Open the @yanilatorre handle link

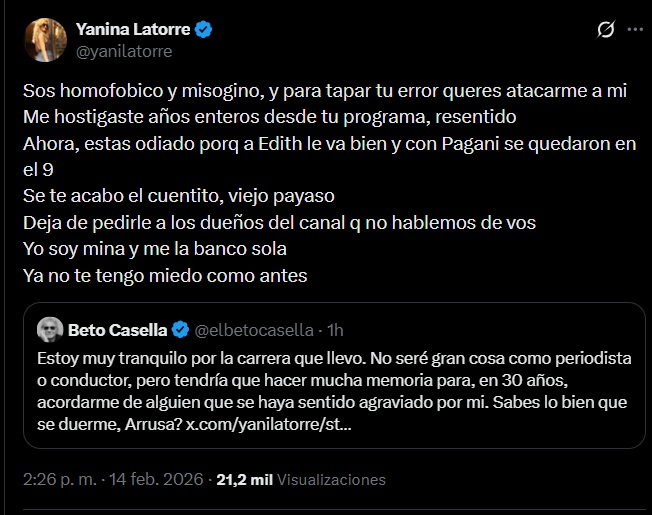[123, 50]
